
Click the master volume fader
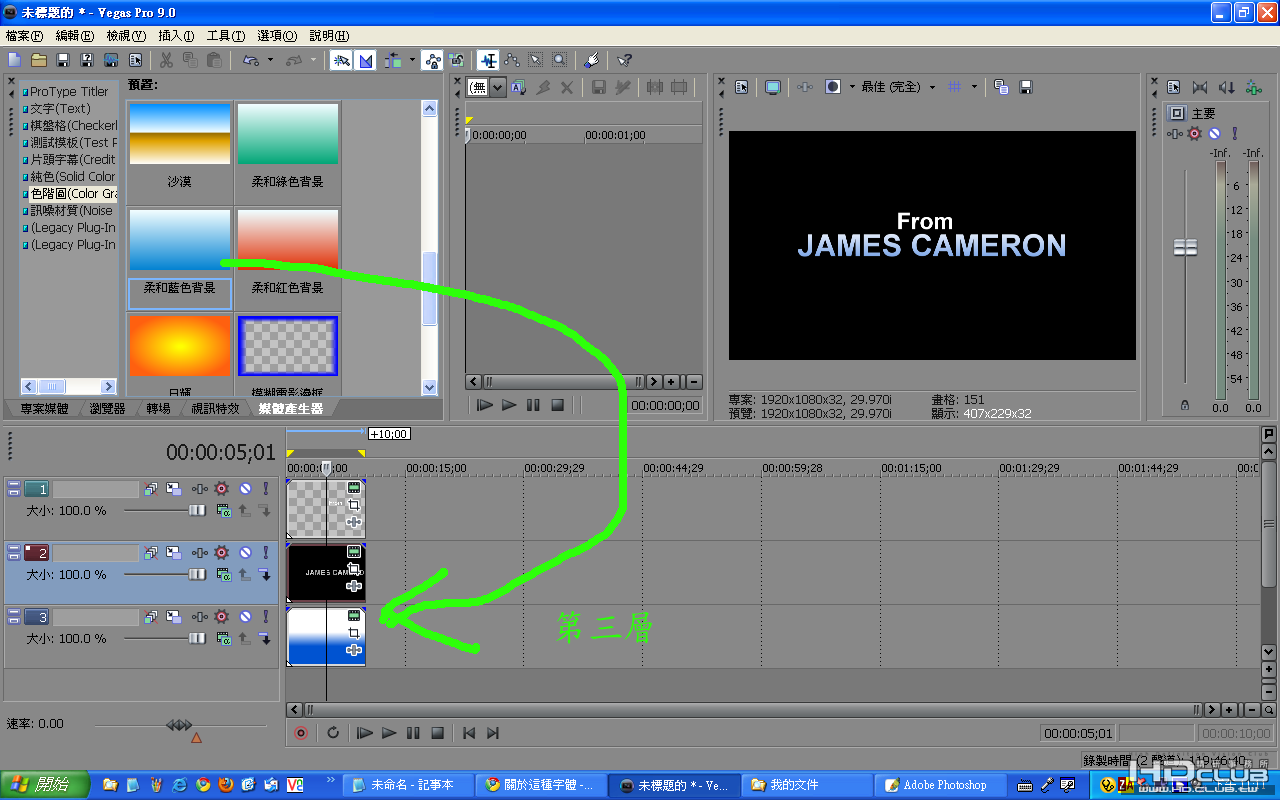1185,247
